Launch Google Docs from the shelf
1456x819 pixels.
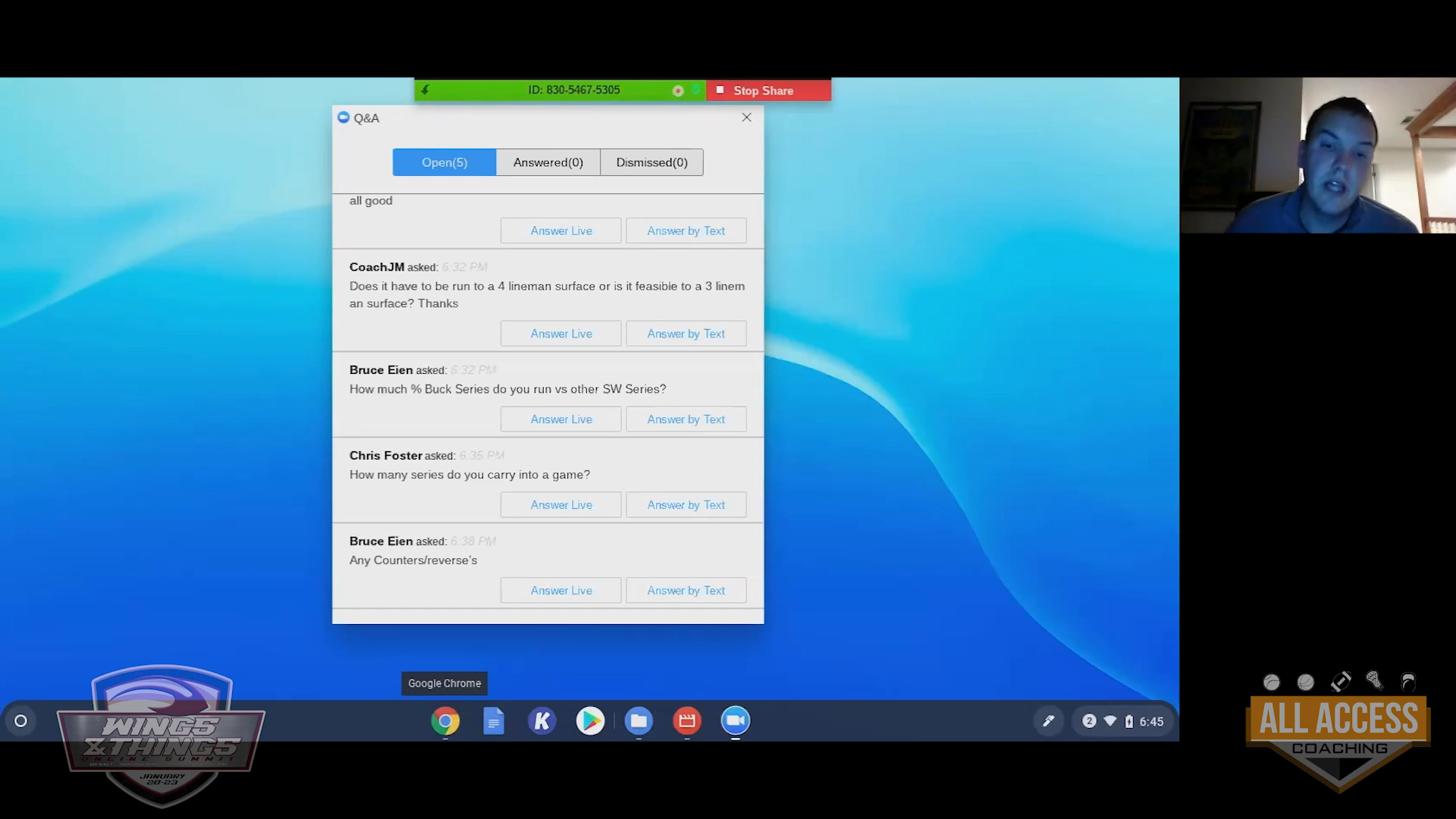pos(494,721)
